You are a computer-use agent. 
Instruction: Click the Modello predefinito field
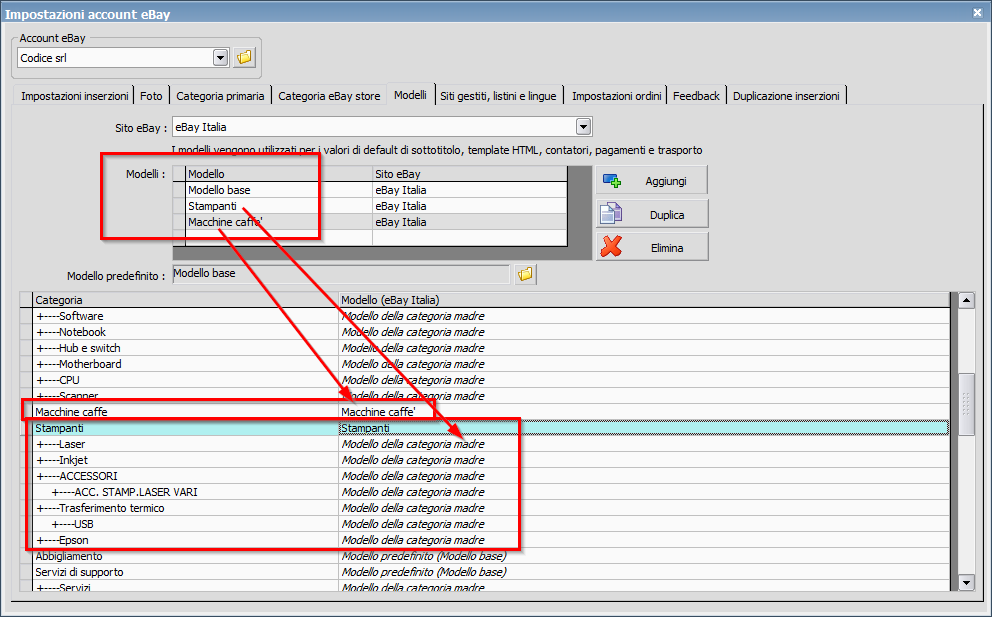[x=340, y=274]
